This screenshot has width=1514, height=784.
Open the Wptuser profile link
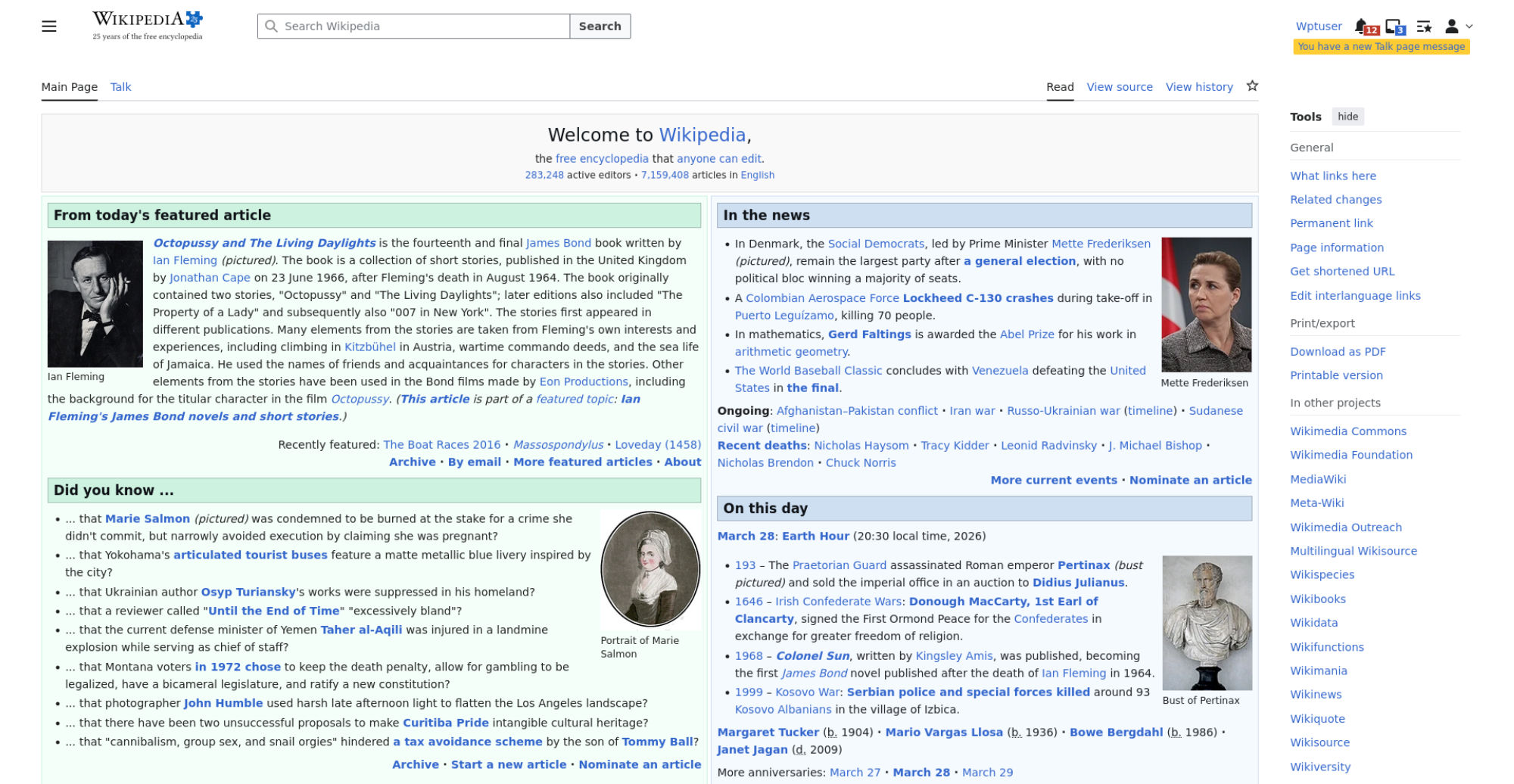[1319, 26]
